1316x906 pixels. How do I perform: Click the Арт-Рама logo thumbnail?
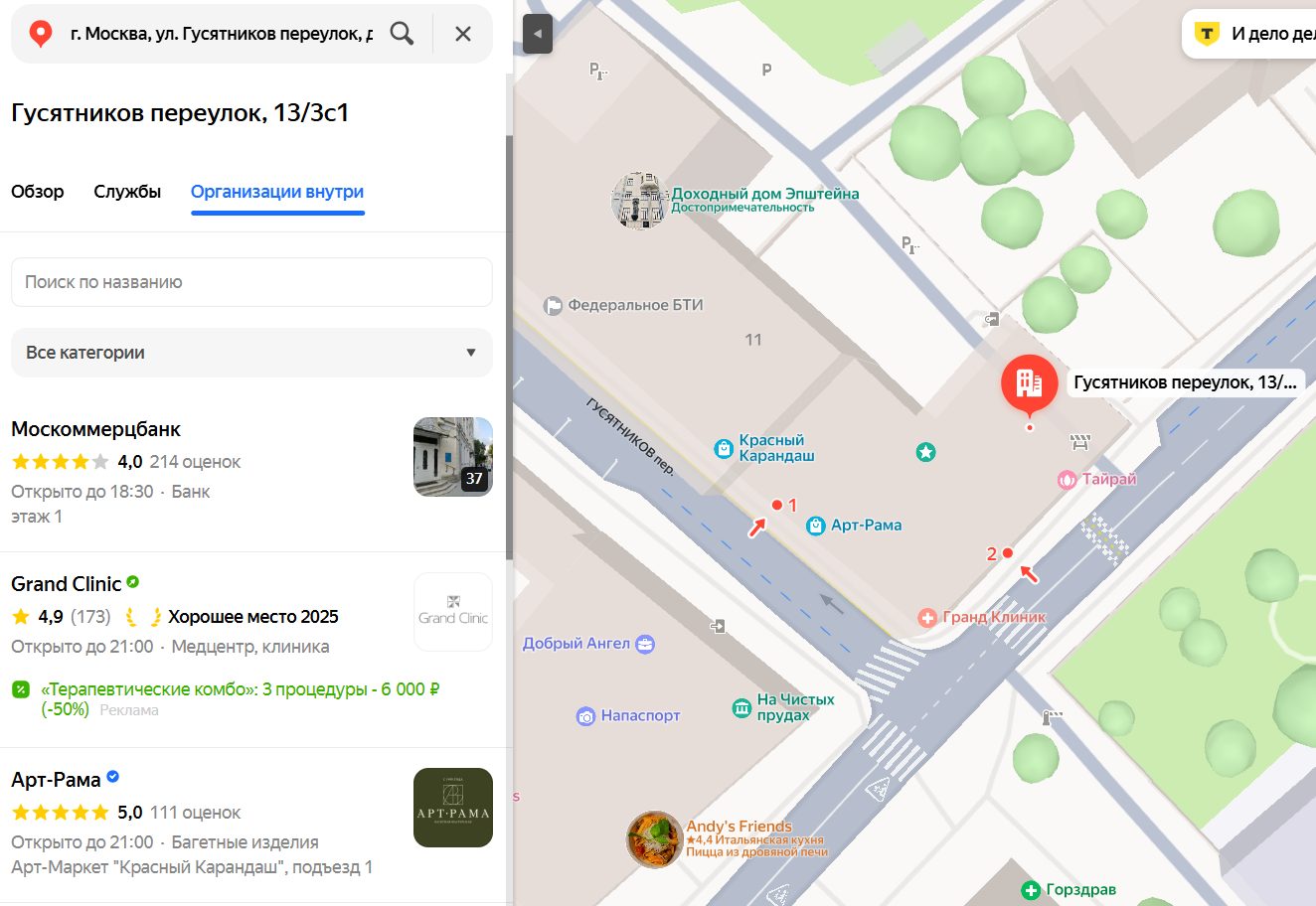[453, 808]
